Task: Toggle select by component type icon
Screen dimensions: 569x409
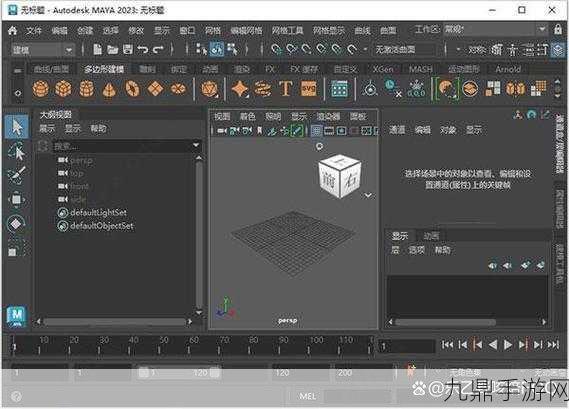Action: (x=232, y=49)
